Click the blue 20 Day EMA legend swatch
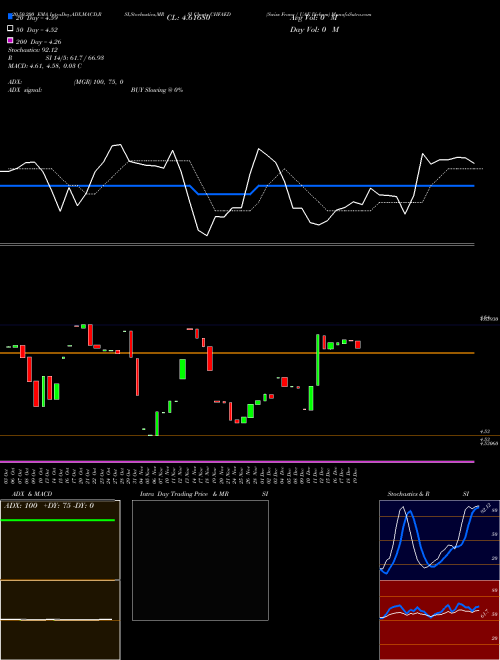 coord(11,17)
